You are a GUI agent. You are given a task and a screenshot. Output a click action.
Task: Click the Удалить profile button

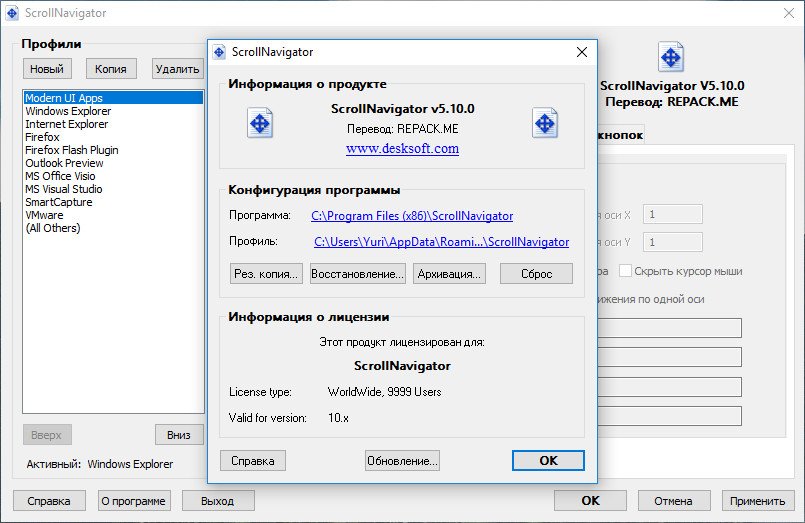click(x=178, y=69)
